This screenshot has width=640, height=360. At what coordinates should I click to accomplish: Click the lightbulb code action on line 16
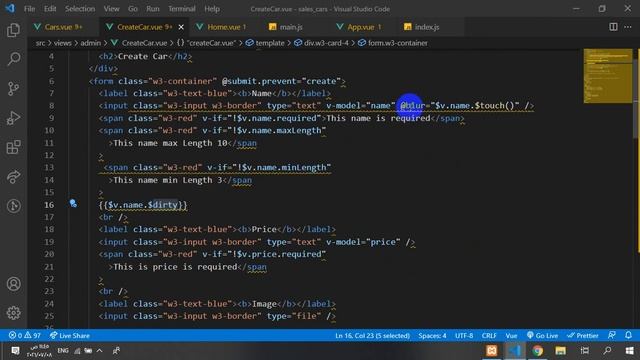[x=73, y=203]
